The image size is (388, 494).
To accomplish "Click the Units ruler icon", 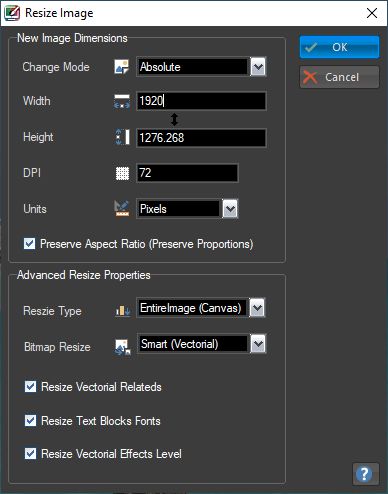I will click(122, 208).
